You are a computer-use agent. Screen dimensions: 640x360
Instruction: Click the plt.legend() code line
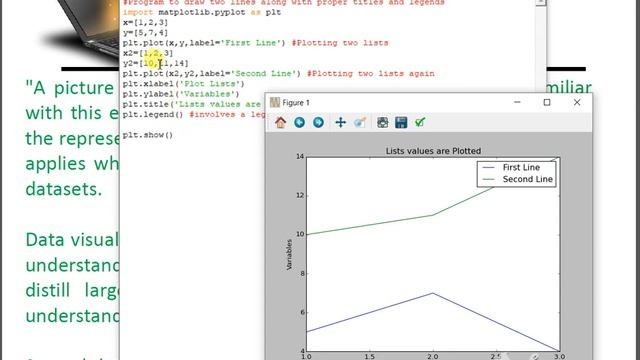click(x=194, y=115)
